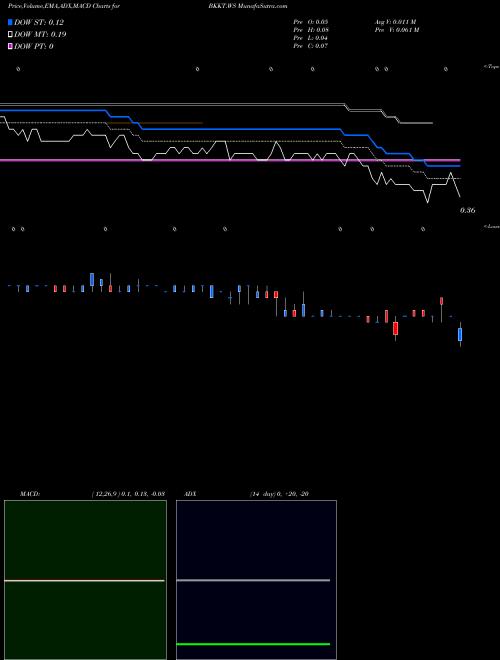The width and height of the screenshot is (500, 660).
Task: Click the 'BKKT.WS ManafaSutra.com' header text
Action: [247, 6]
